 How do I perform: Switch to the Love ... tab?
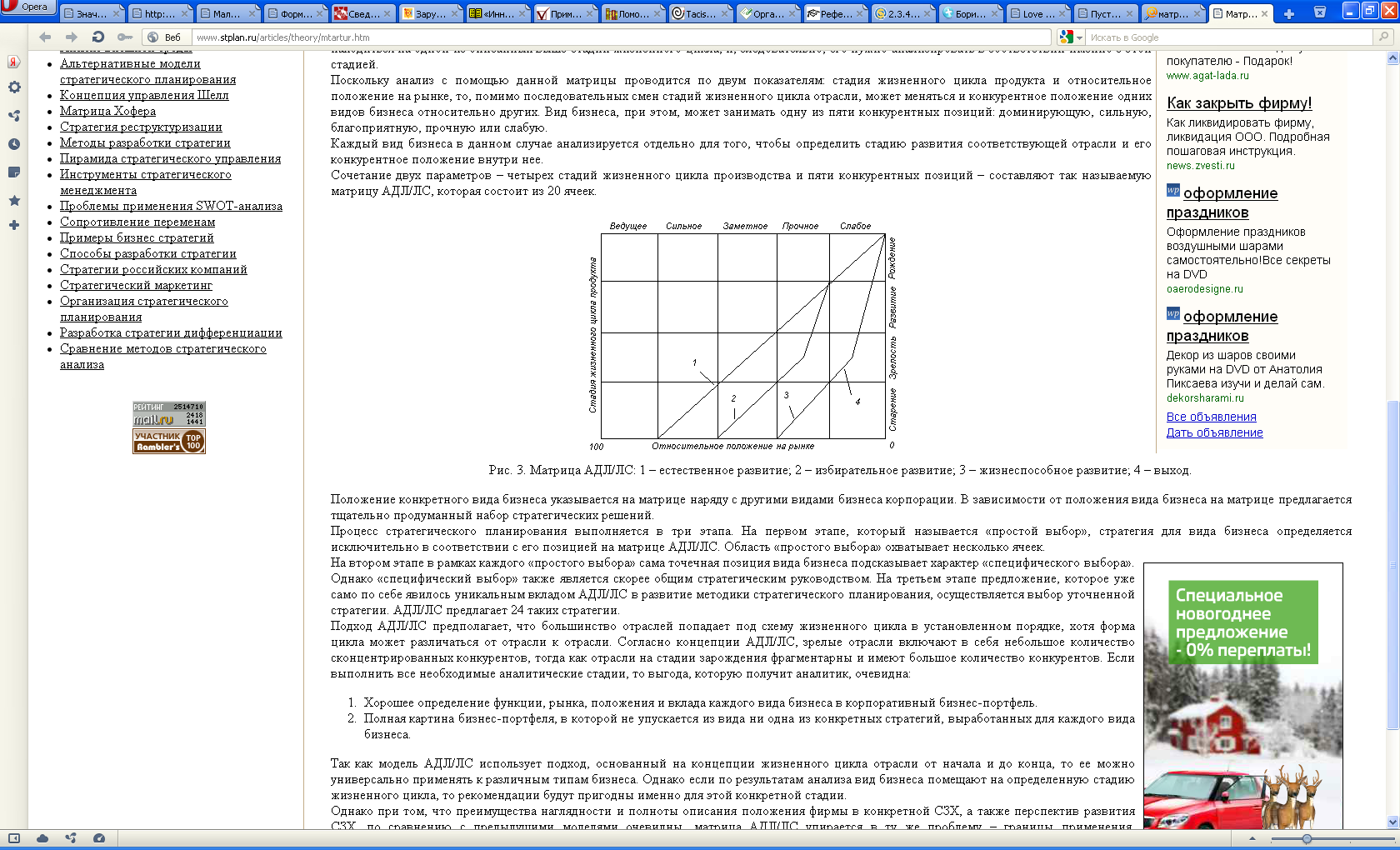(1039, 14)
